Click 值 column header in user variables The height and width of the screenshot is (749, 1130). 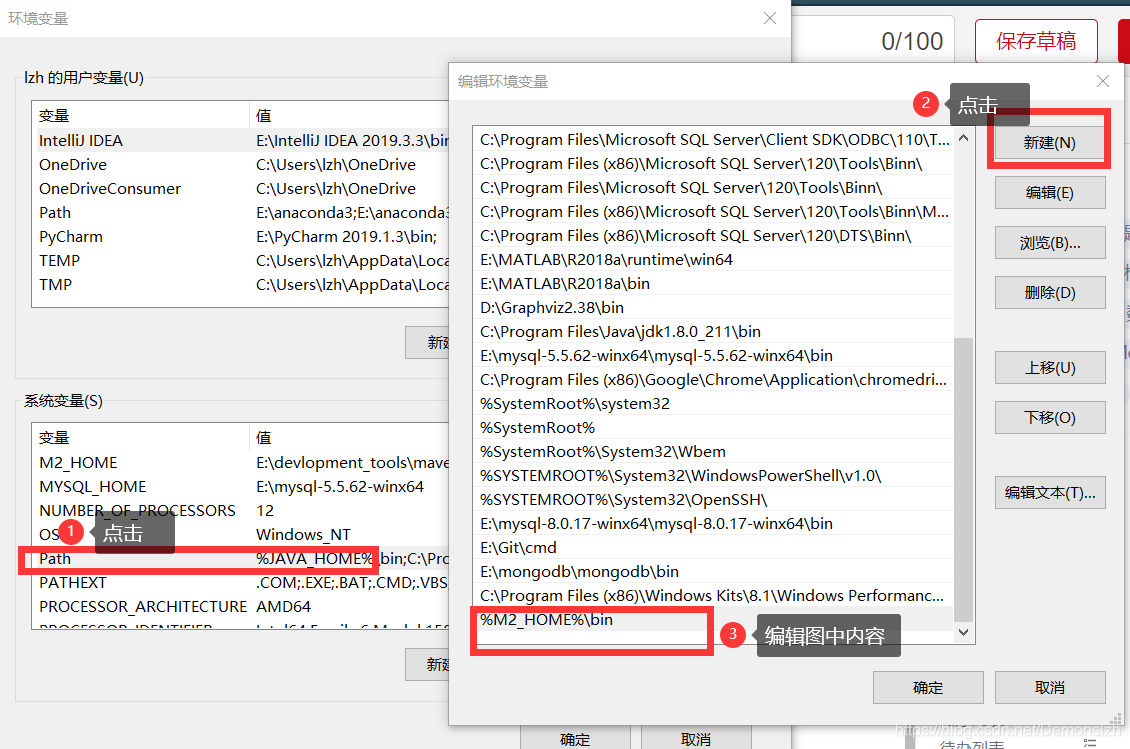click(350, 115)
